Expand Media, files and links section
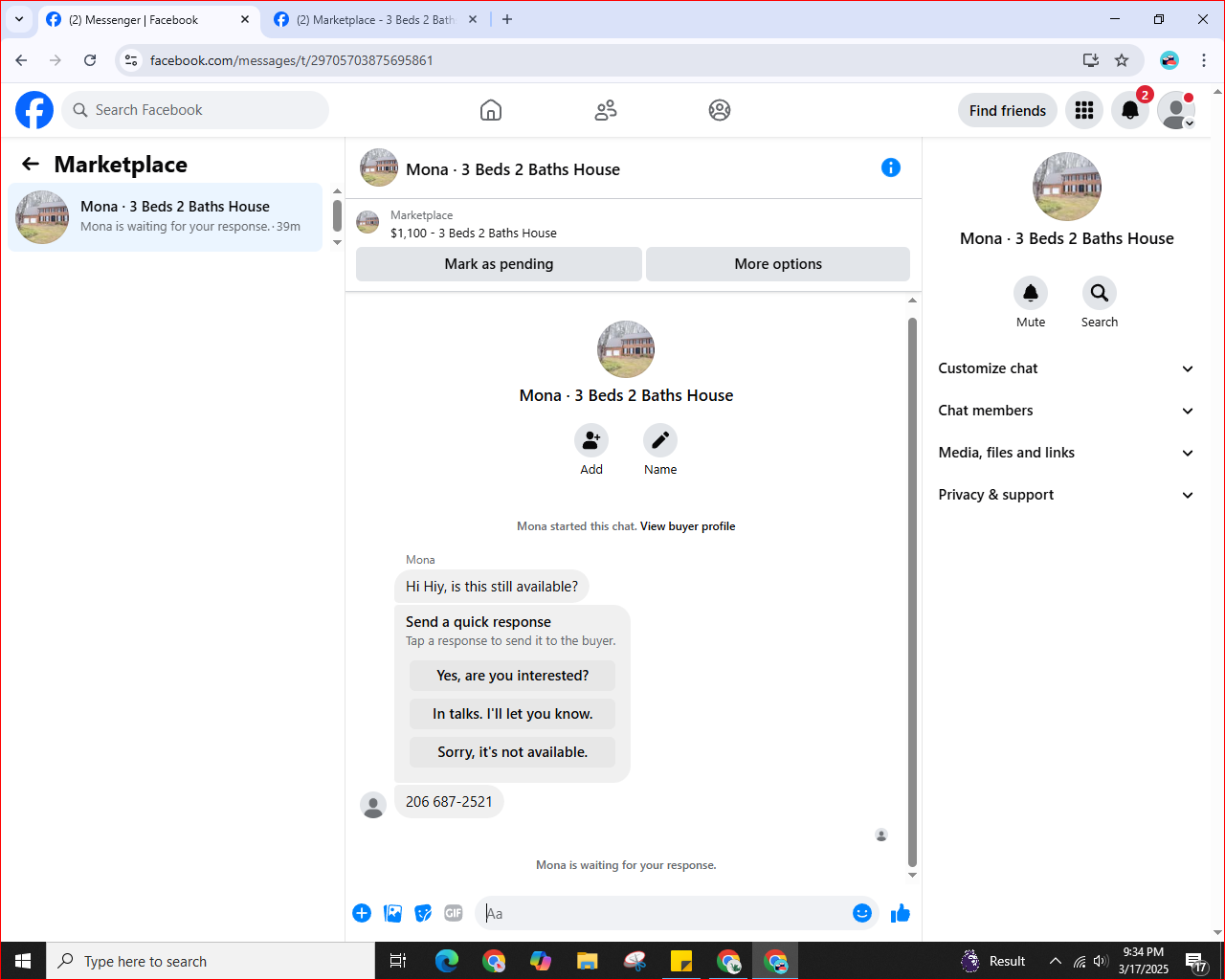 (x=1067, y=453)
